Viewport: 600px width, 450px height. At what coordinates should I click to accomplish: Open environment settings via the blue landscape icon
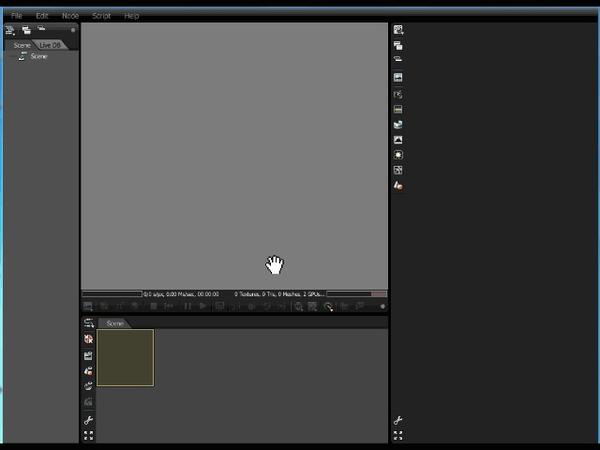pyautogui.click(x=398, y=125)
